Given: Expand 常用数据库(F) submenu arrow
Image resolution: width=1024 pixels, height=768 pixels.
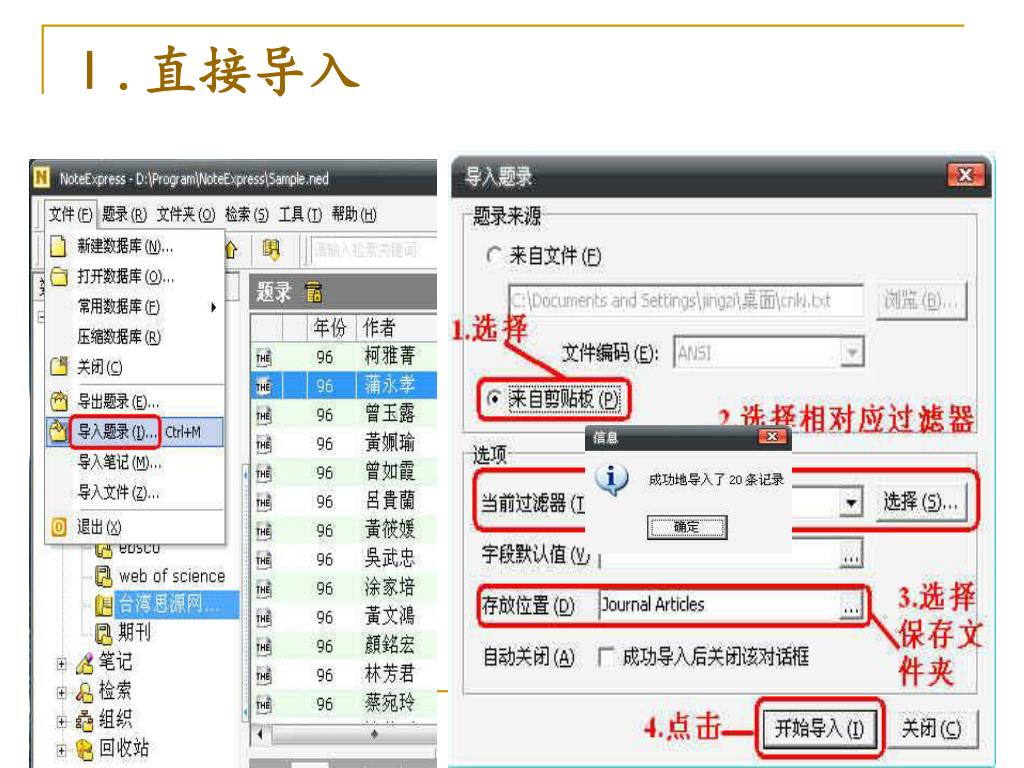Looking at the screenshot, I should click(x=213, y=307).
